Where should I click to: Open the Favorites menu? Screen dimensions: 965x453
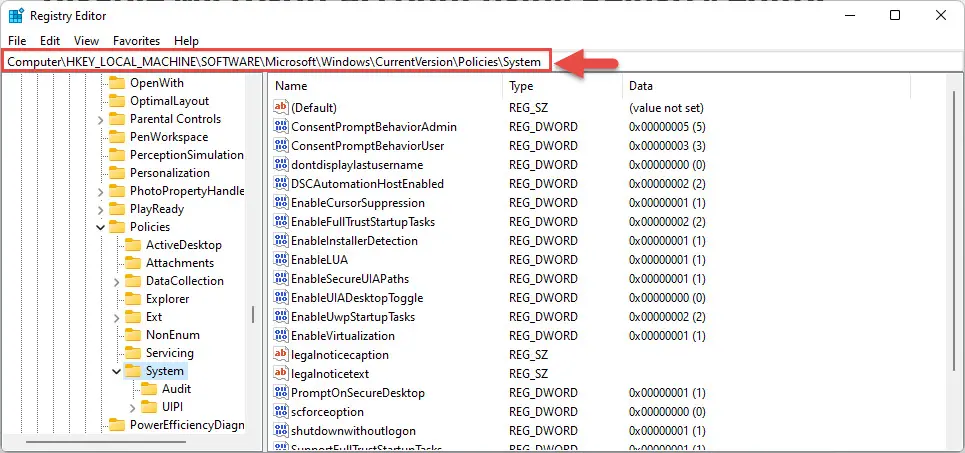[x=137, y=41]
